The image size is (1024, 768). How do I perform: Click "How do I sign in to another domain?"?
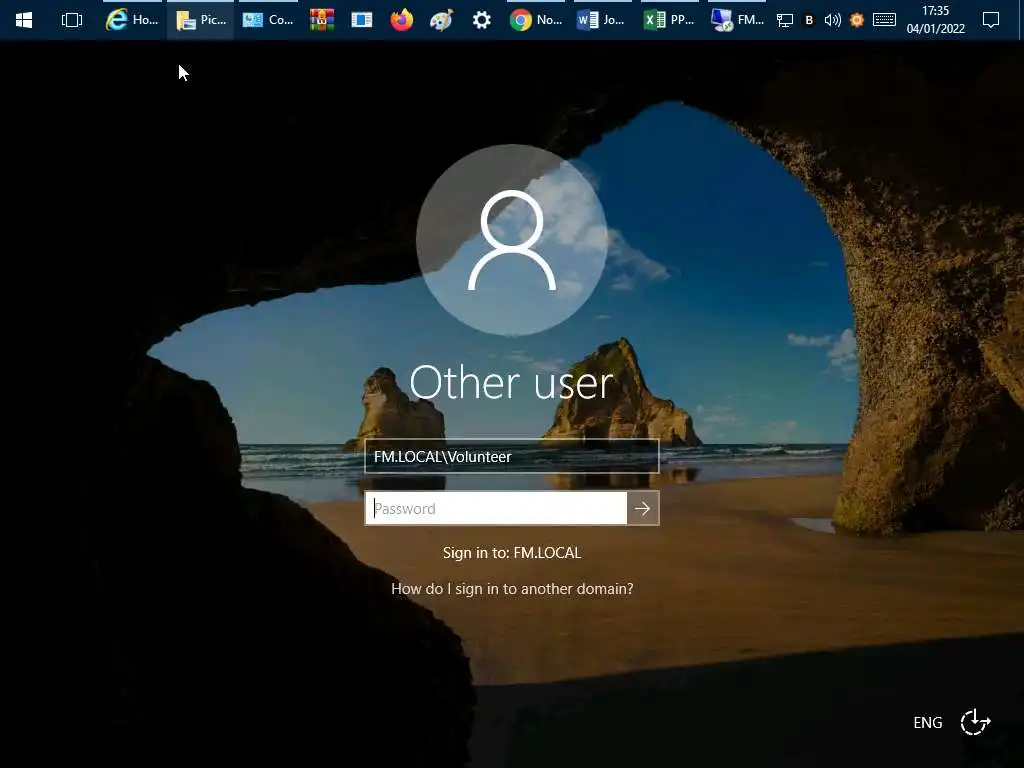[512, 588]
